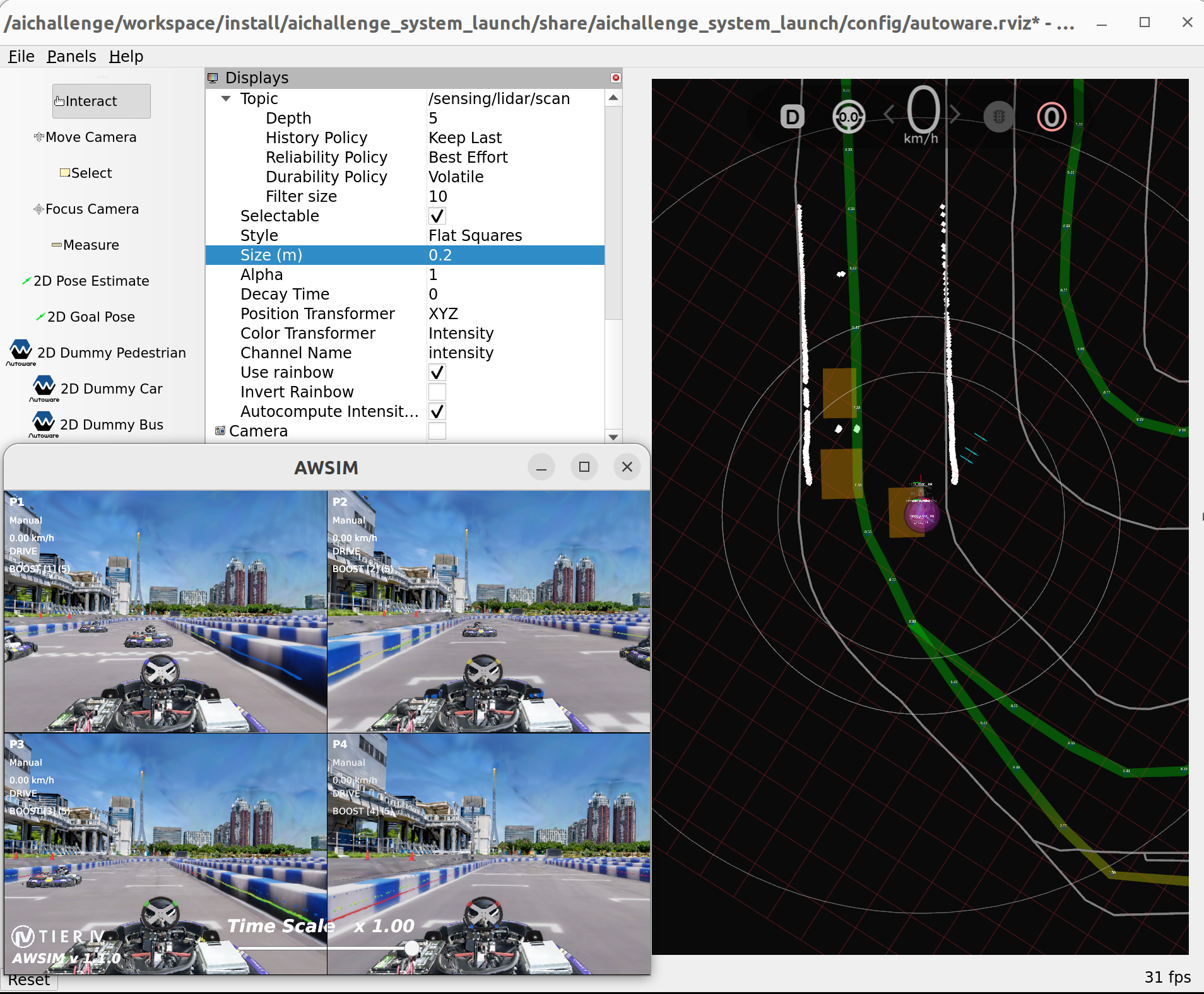Collapse the Topic tree item

(x=226, y=99)
